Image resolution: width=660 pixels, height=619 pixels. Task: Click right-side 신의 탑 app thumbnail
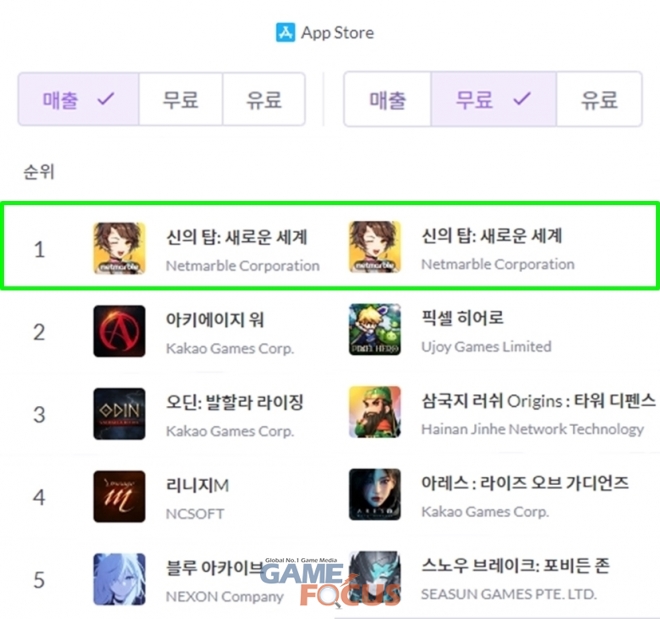375,247
